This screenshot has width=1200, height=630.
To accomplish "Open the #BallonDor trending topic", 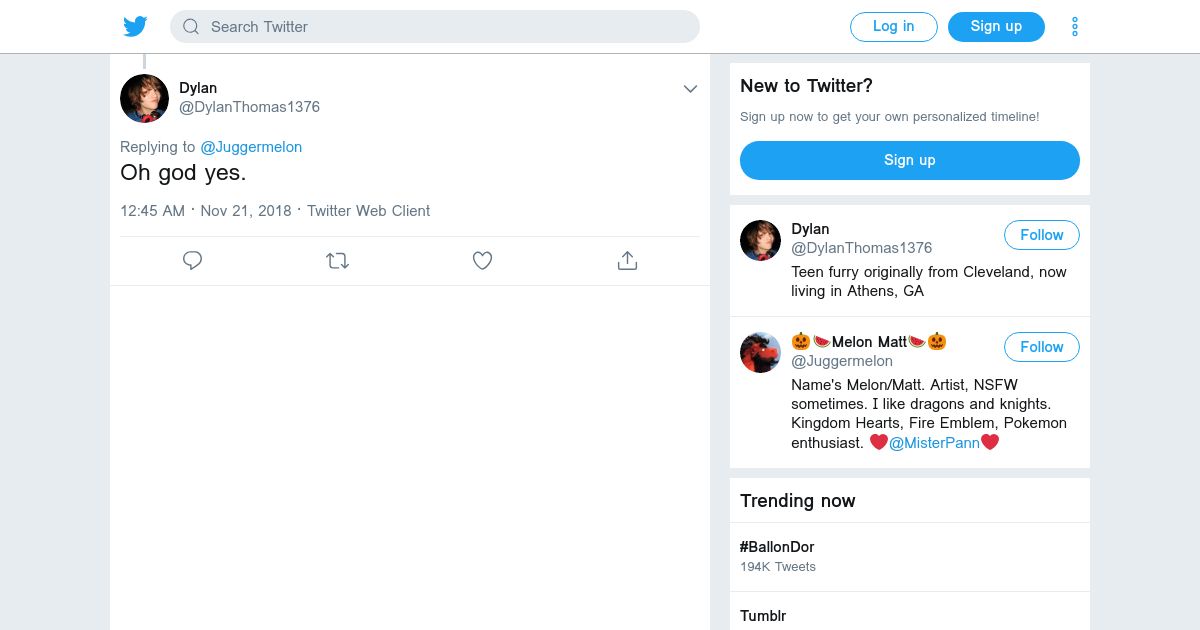I will pyautogui.click(x=777, y=547).
